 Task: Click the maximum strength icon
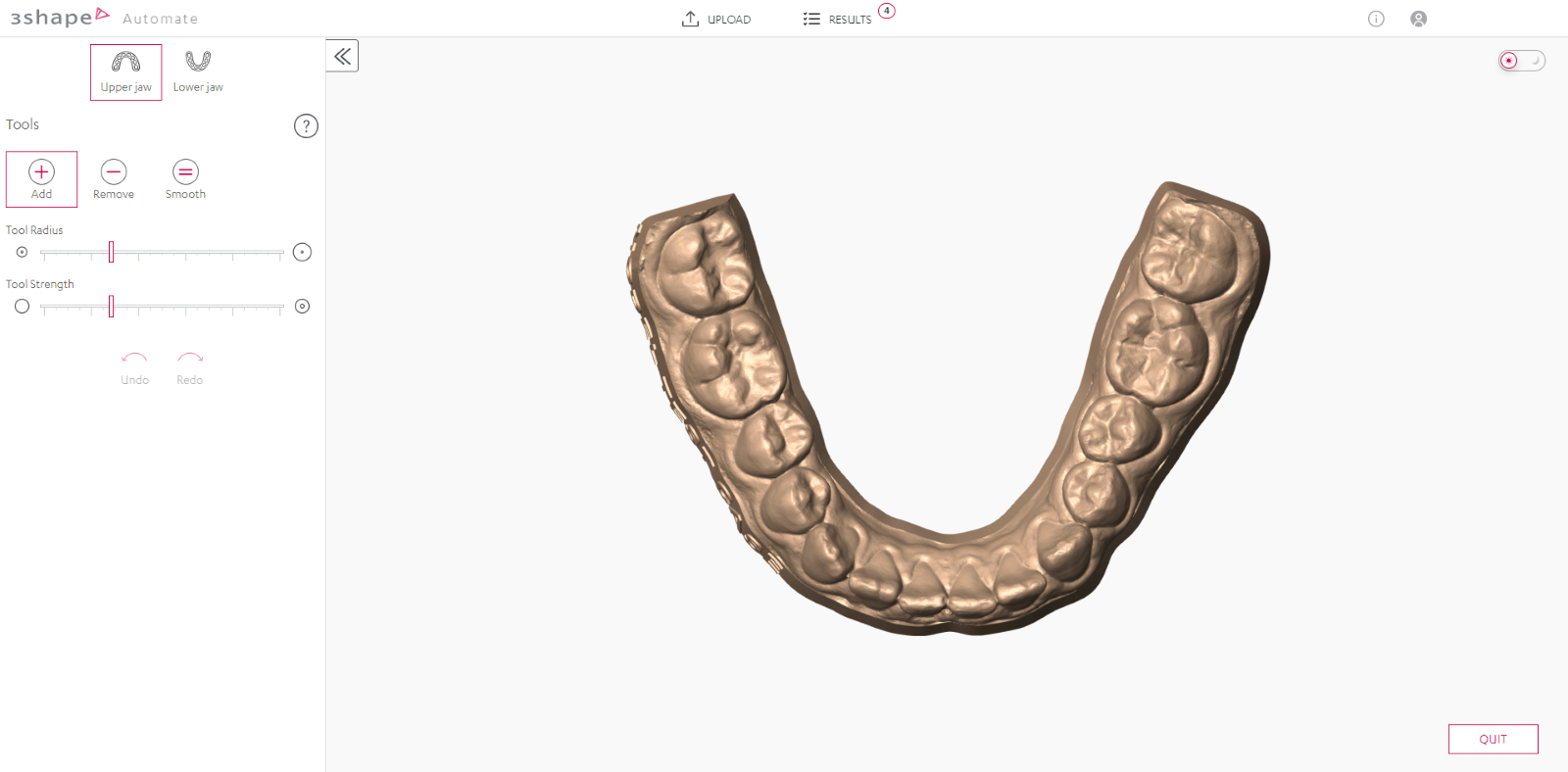pos(302,307)
